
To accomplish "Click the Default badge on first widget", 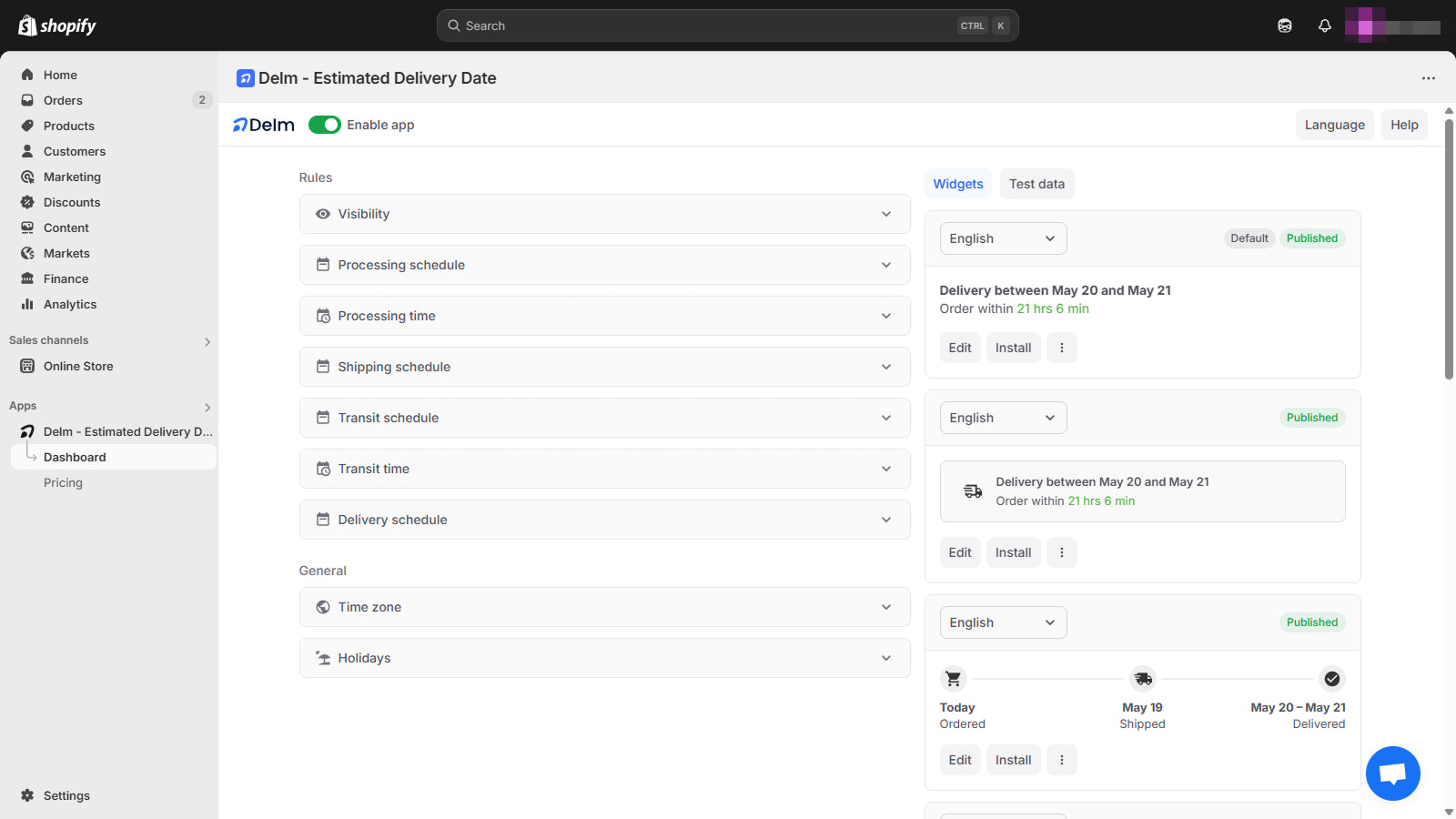I will coord(1249,238).
